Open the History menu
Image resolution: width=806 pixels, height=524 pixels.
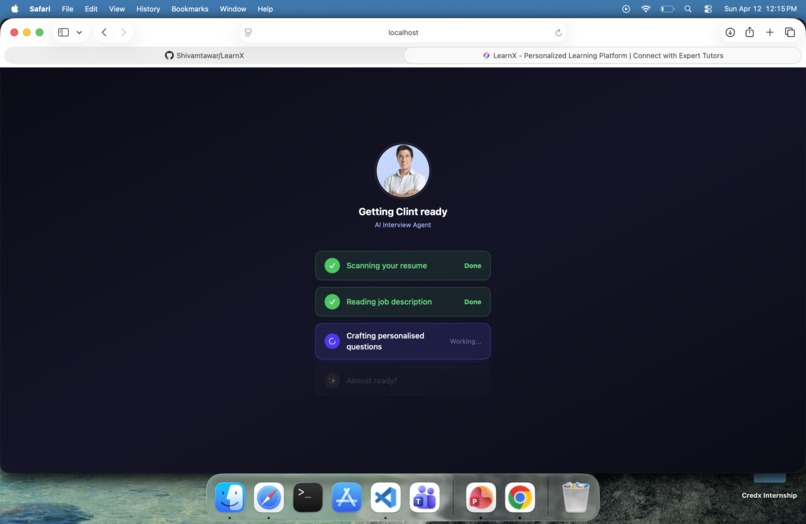[148, 9]
